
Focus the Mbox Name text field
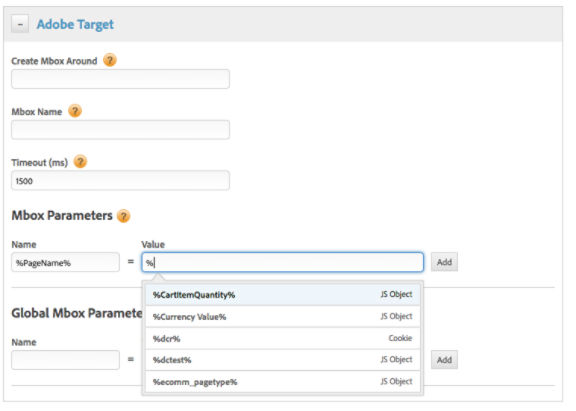[x=120, y=130]
